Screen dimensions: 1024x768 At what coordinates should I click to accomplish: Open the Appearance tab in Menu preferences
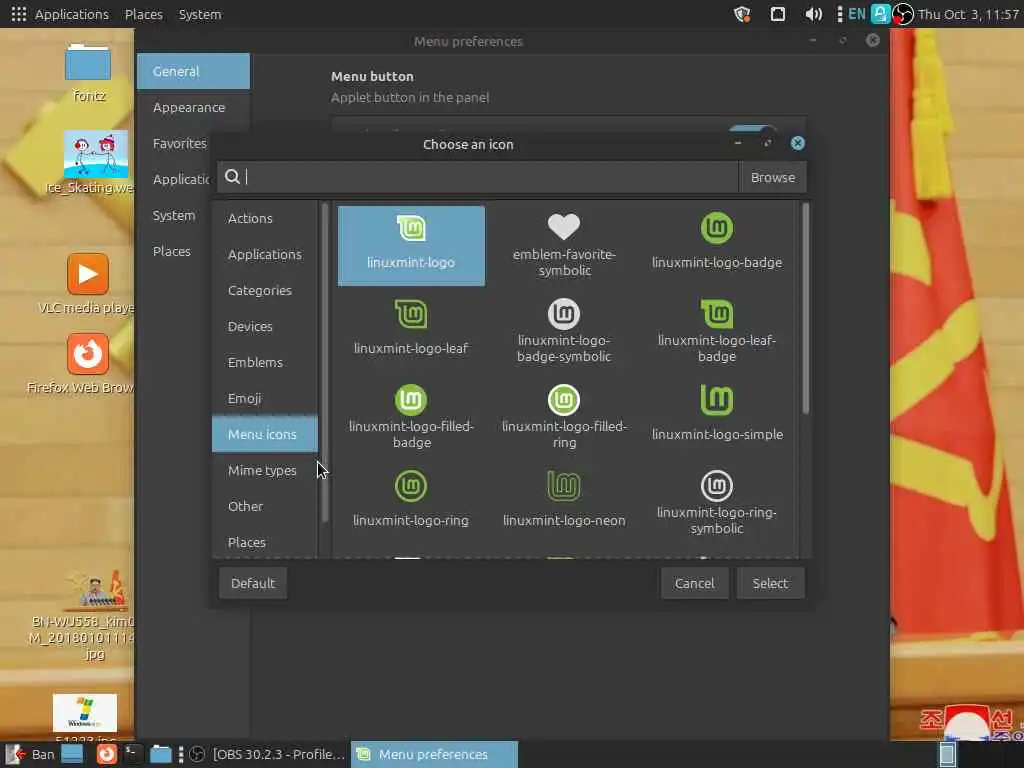pyautogui.click(x=193, y=107)
